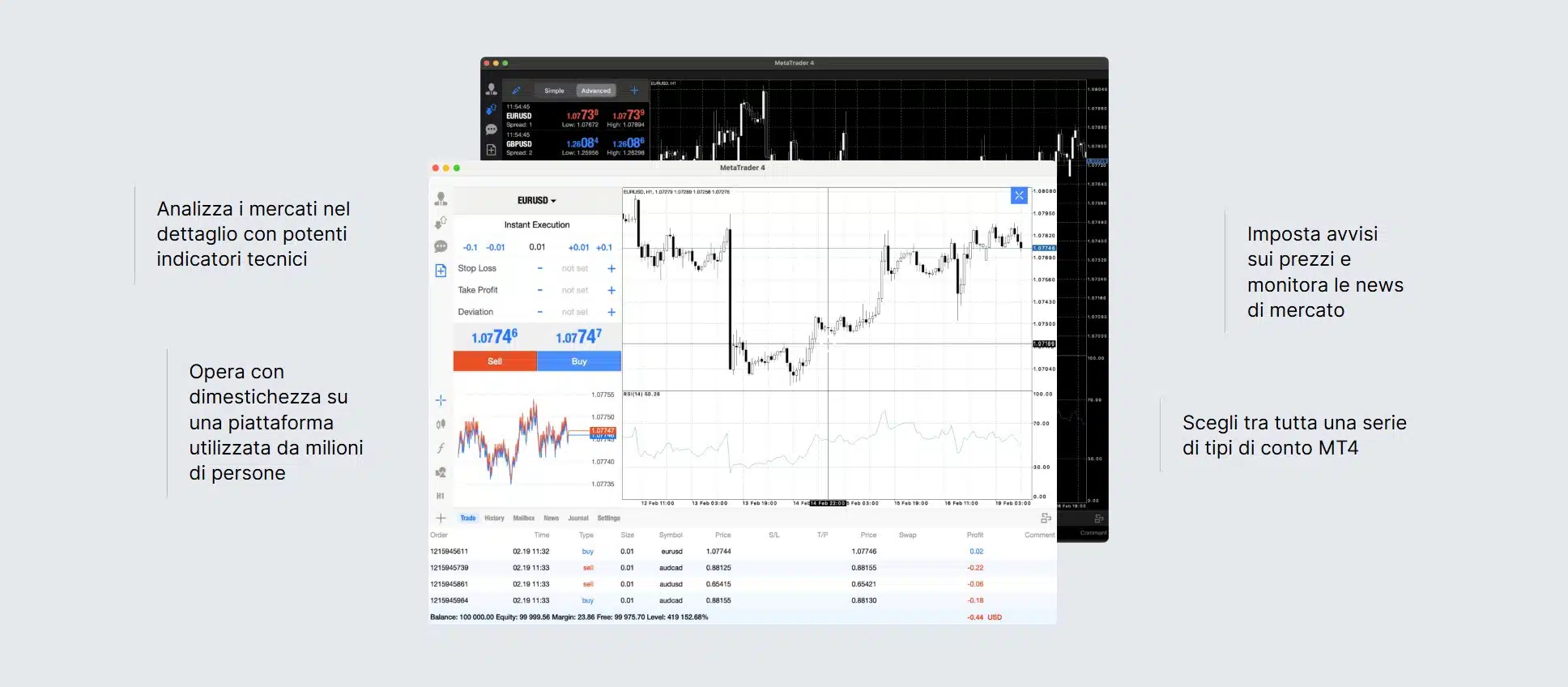Open the accounts profile icon in front window sidebar
Viewport: 1568px width, 687px height.
coord(441,198)
